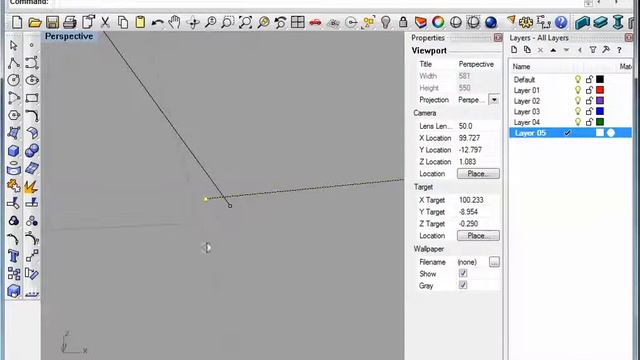Toggle lock icon of Layer 01

589,90
